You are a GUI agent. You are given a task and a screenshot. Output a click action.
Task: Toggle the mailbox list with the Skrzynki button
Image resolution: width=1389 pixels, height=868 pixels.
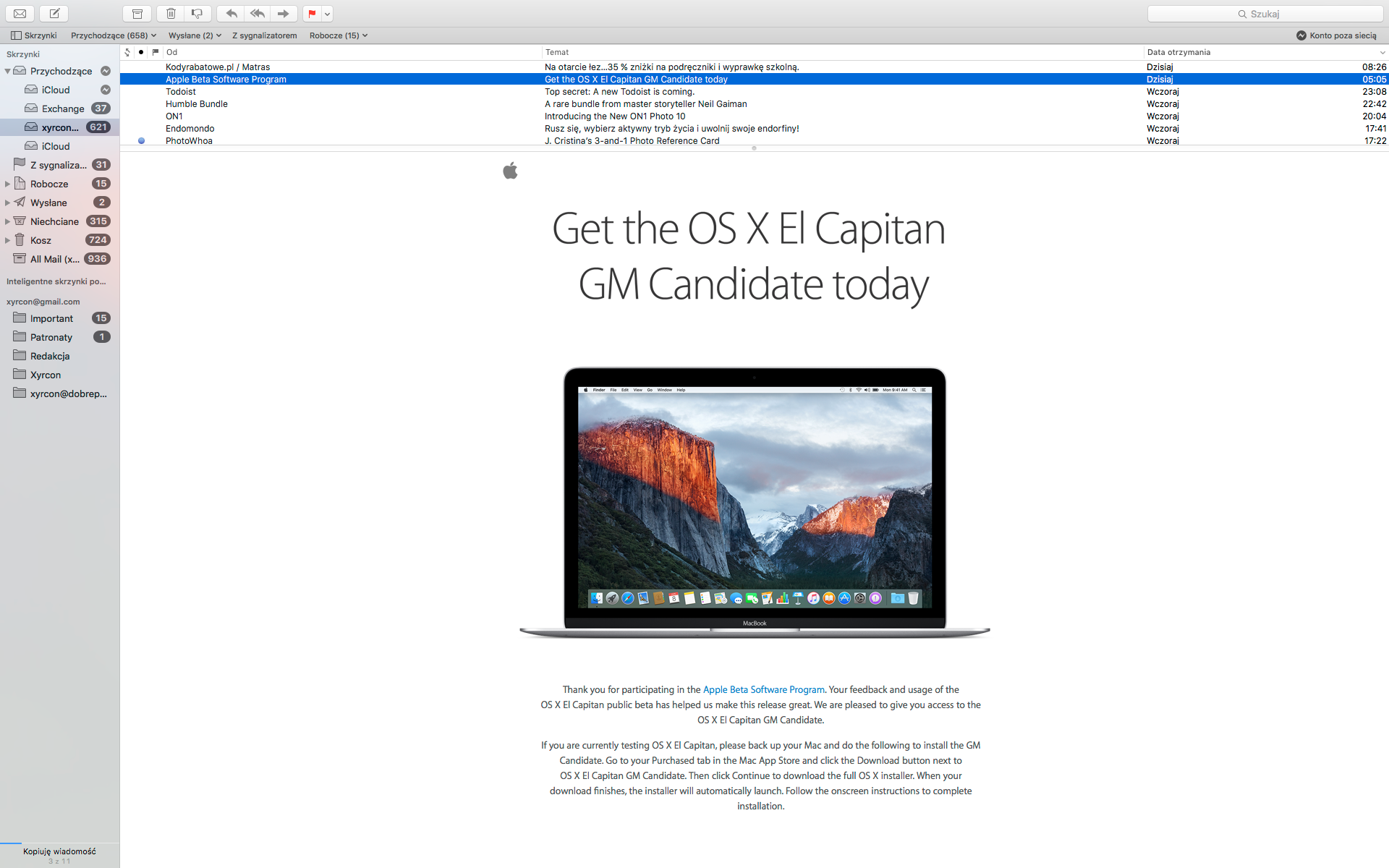[x=33, y=35]
